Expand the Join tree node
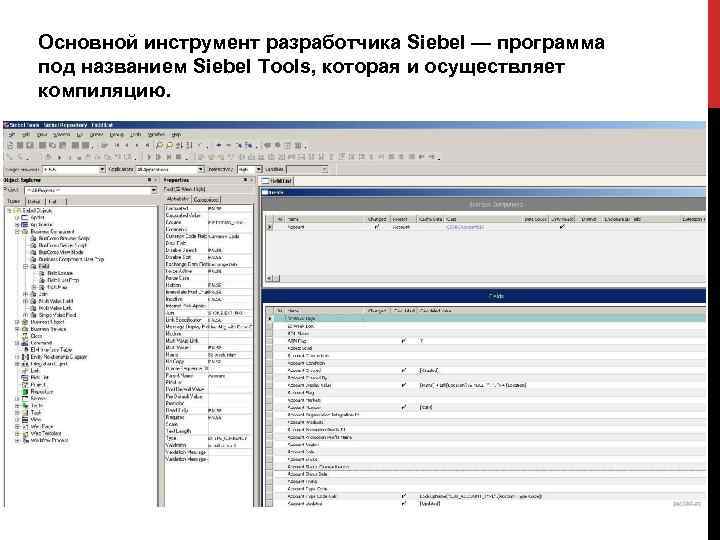This screenshot has height=540, width=720. pos(26,294)
